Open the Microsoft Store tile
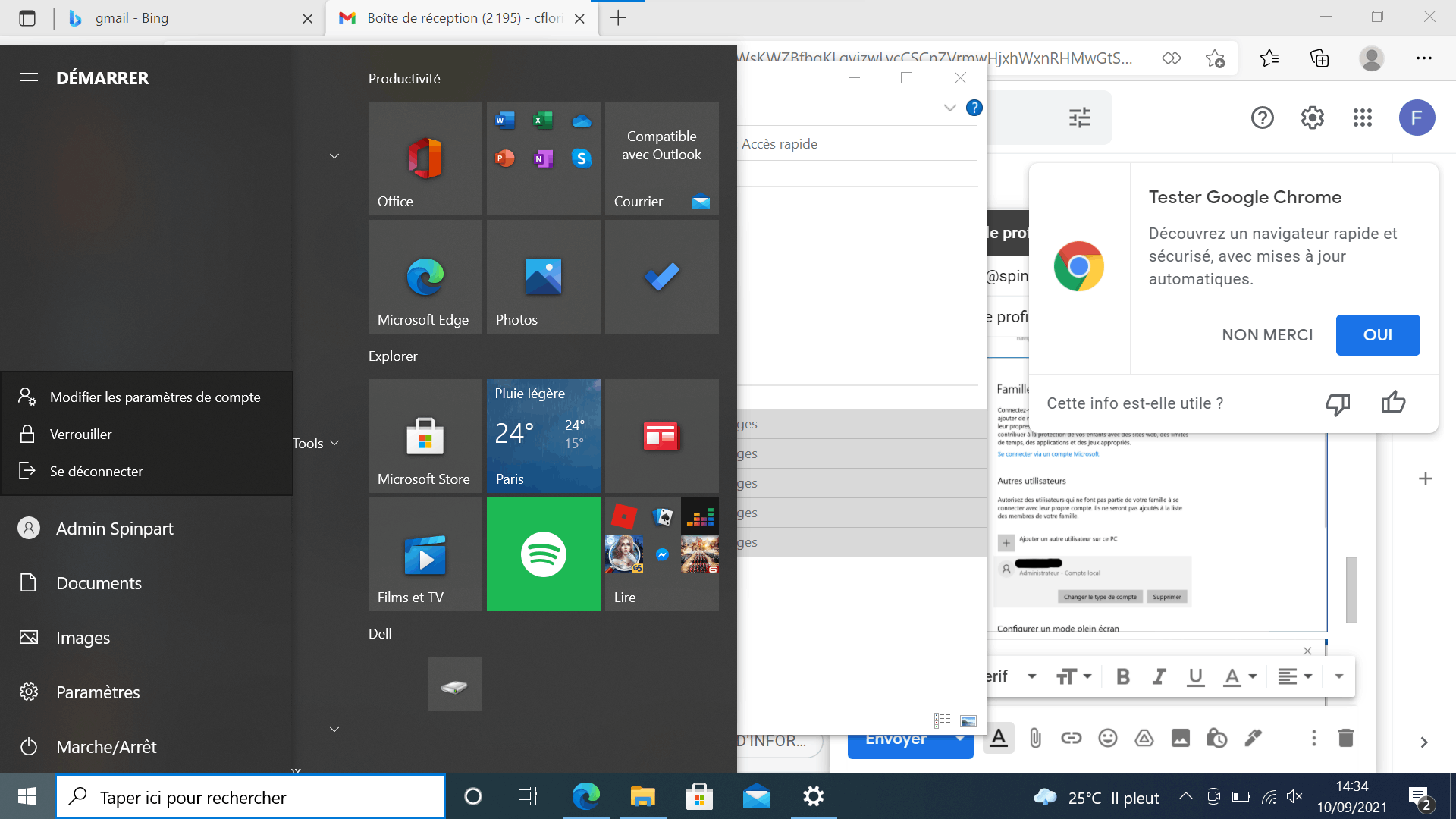This screenshot has width=1456, height=819. [425, 436]
